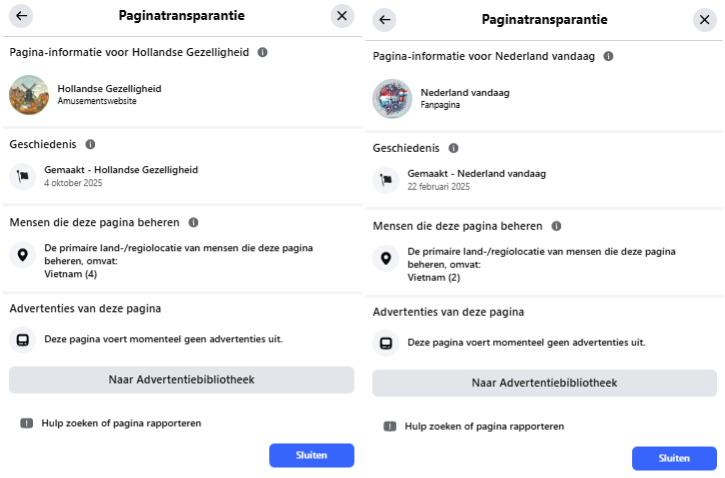Click back arrow in right Paginatransparantie panel
The image size is (725, 478).
point(385,20)
